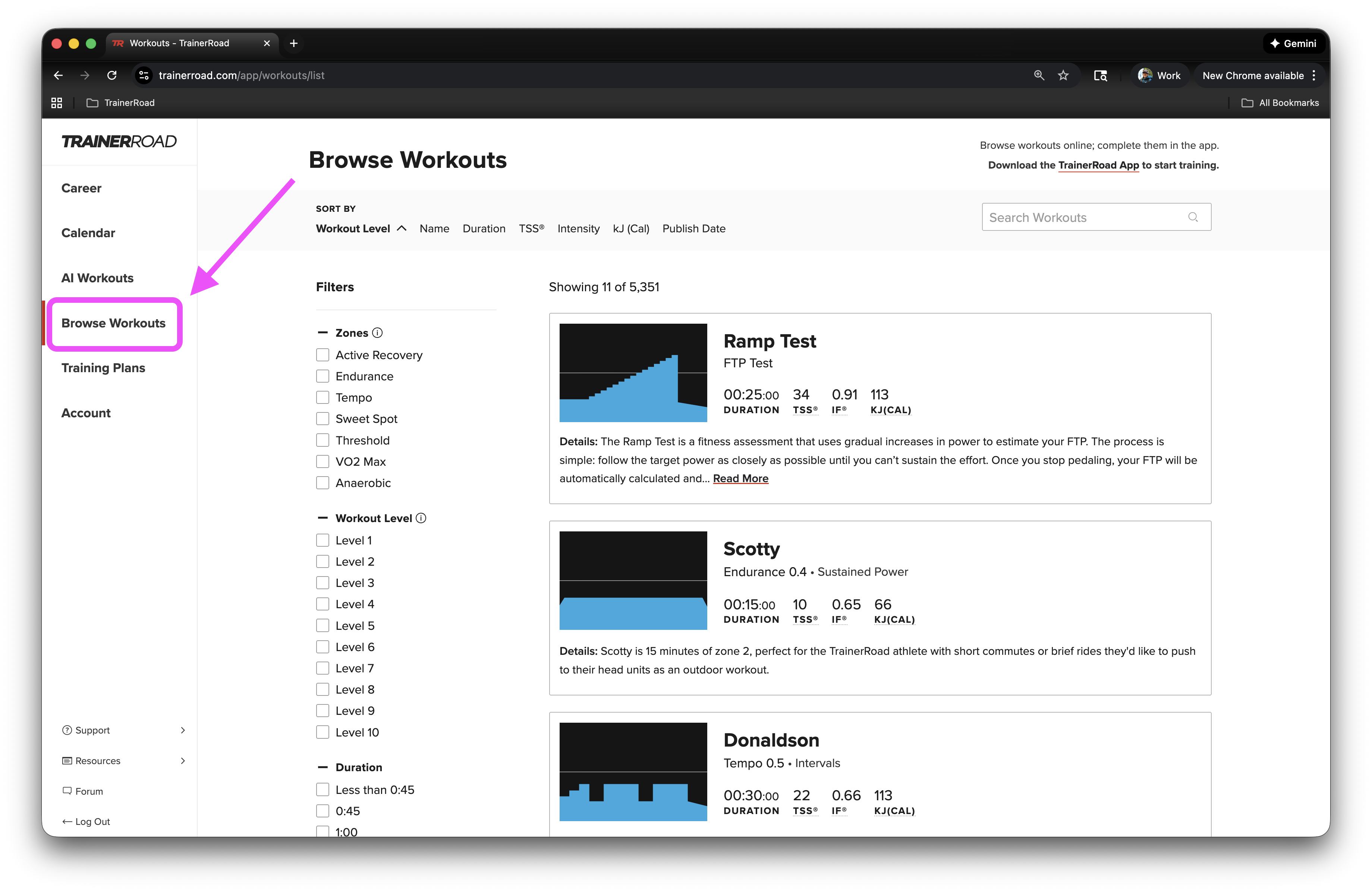Sort workouts by Publish Date

click(x=694, y=228)
